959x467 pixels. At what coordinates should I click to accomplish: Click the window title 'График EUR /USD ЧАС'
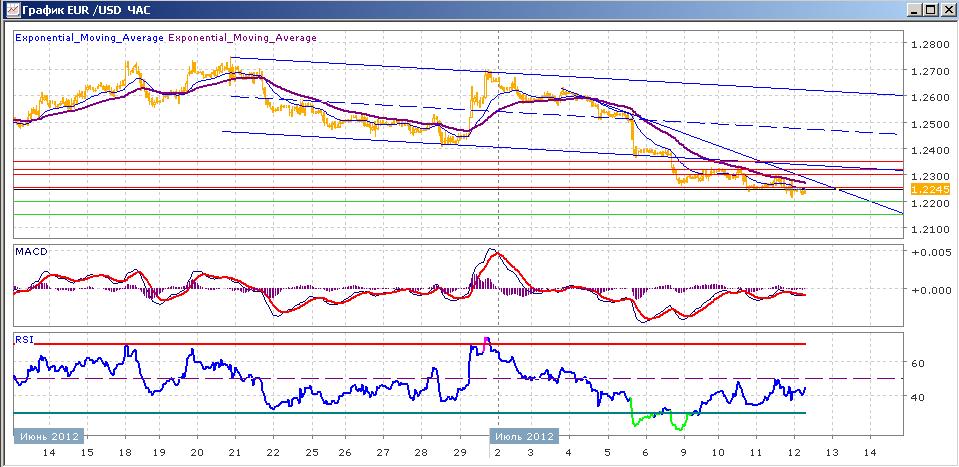tap(86, 10)
